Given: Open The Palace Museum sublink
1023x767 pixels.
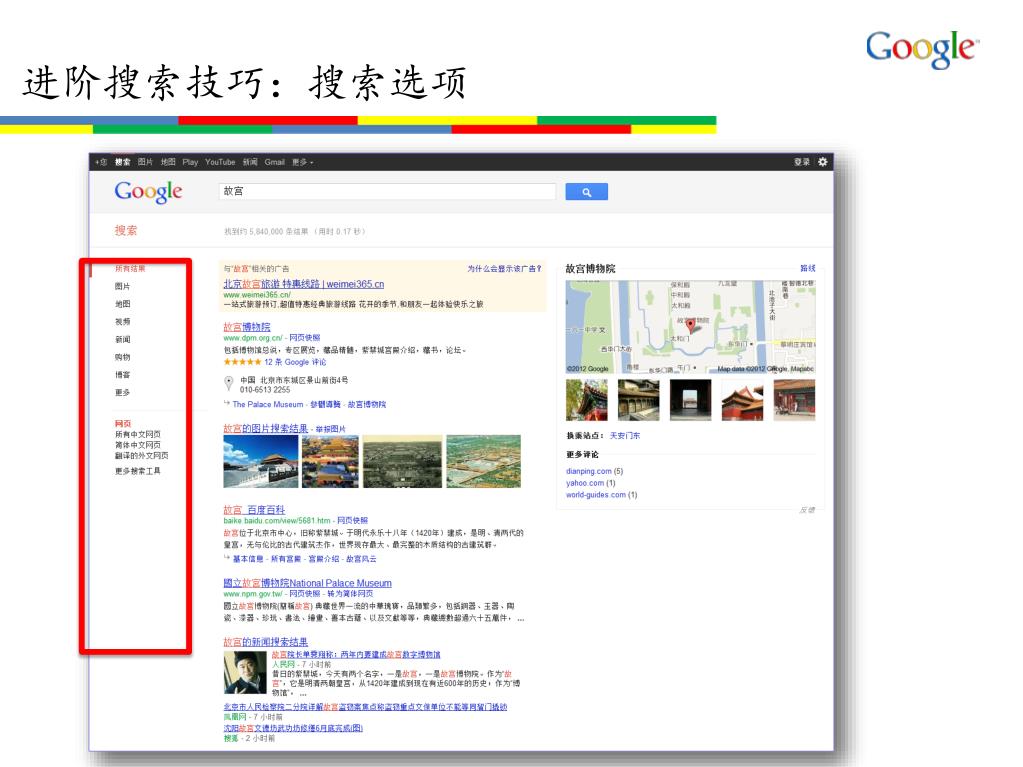Looking at the screenshot, I should pos(267,404).
